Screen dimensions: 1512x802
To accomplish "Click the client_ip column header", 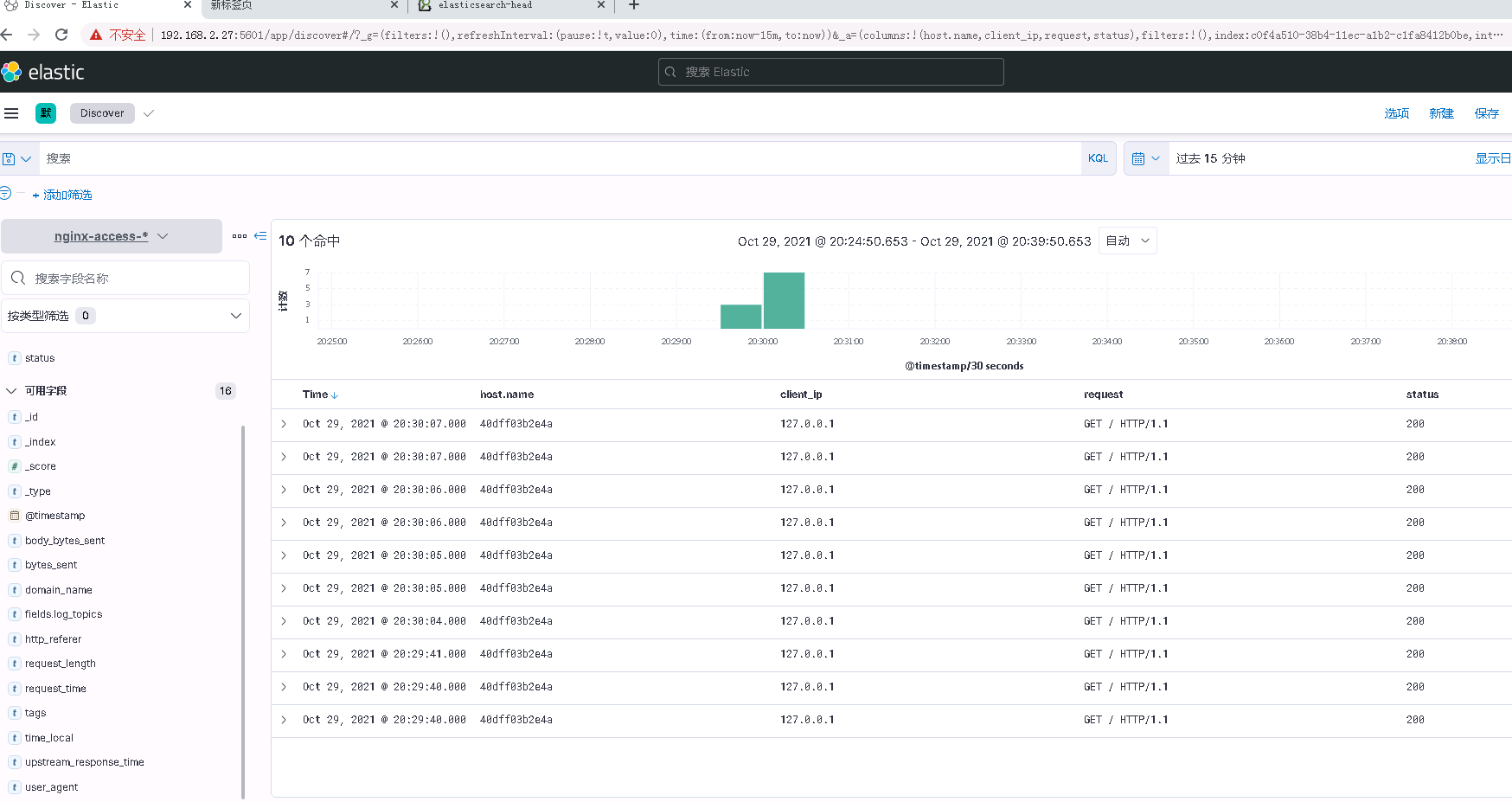I will pos(801,395).
